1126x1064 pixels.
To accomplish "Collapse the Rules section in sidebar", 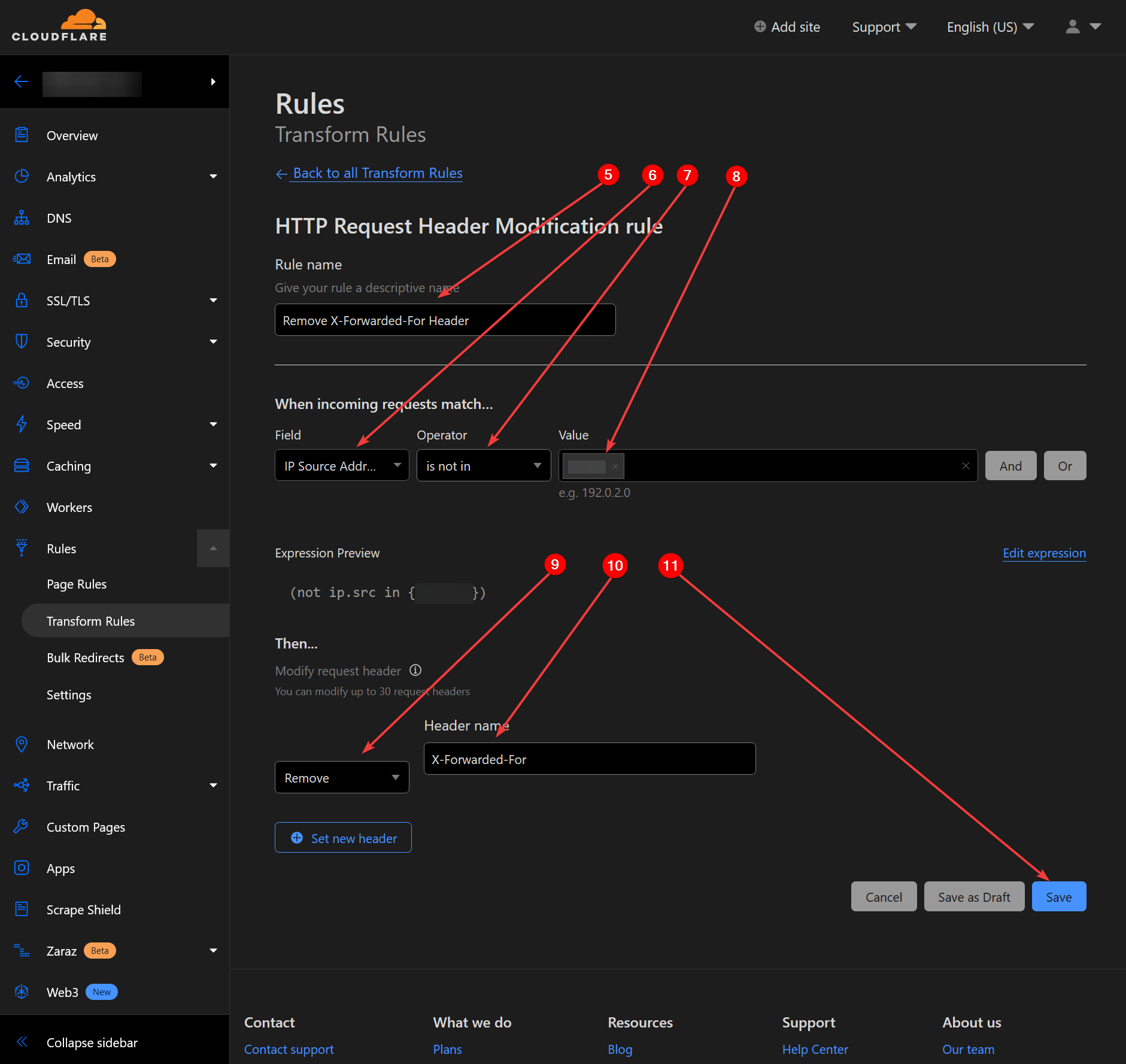I will (x=213, y=548).
